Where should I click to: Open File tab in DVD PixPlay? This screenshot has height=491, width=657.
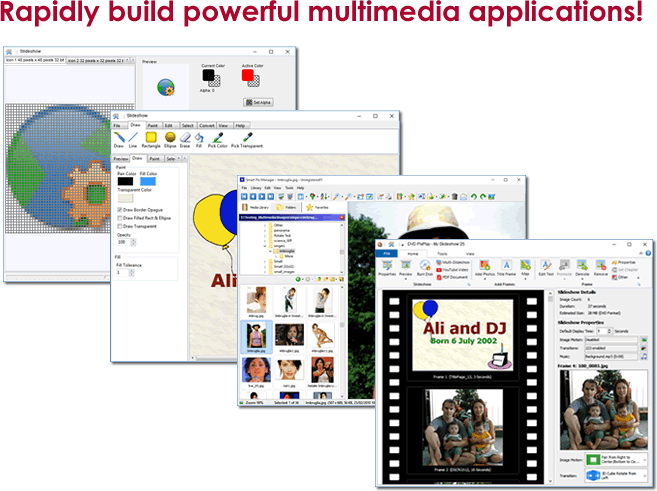pos(387,253)
